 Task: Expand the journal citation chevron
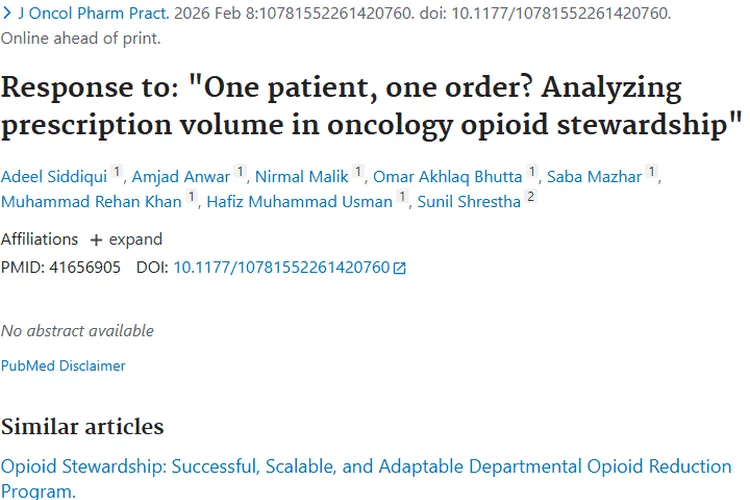pos(7,15)
